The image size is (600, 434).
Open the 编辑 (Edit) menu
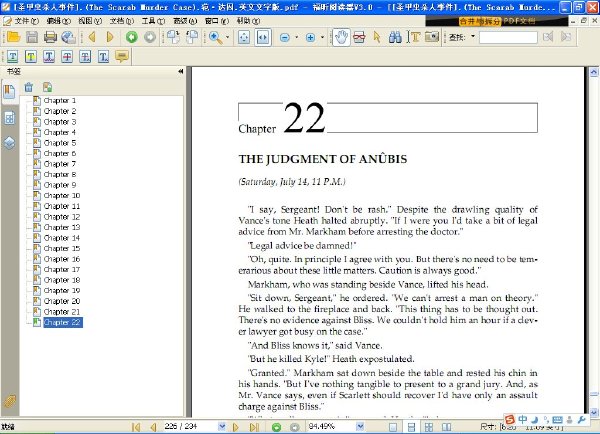coord(58,21)
